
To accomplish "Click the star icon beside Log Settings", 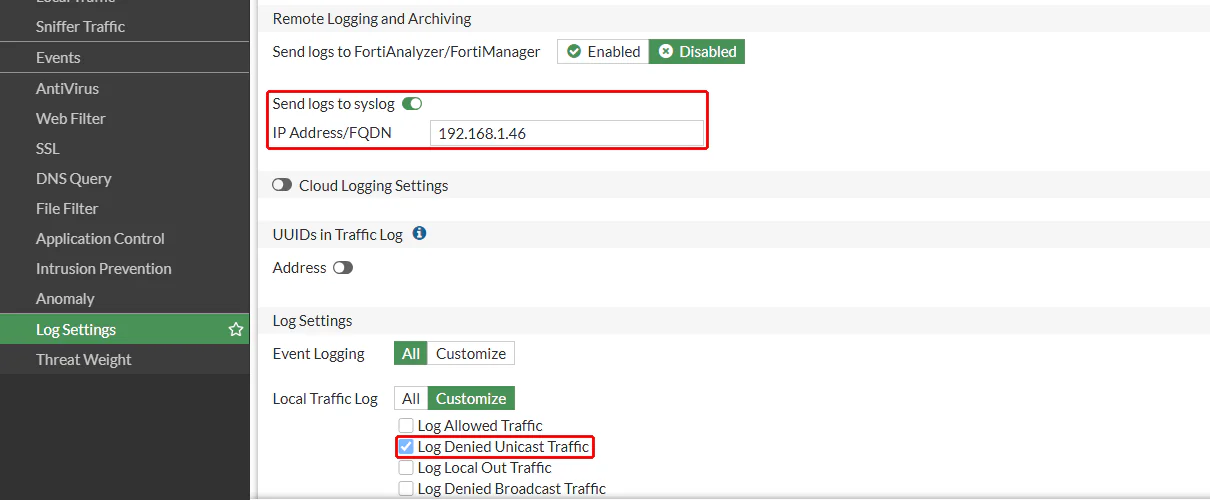I will click(236, 329).
